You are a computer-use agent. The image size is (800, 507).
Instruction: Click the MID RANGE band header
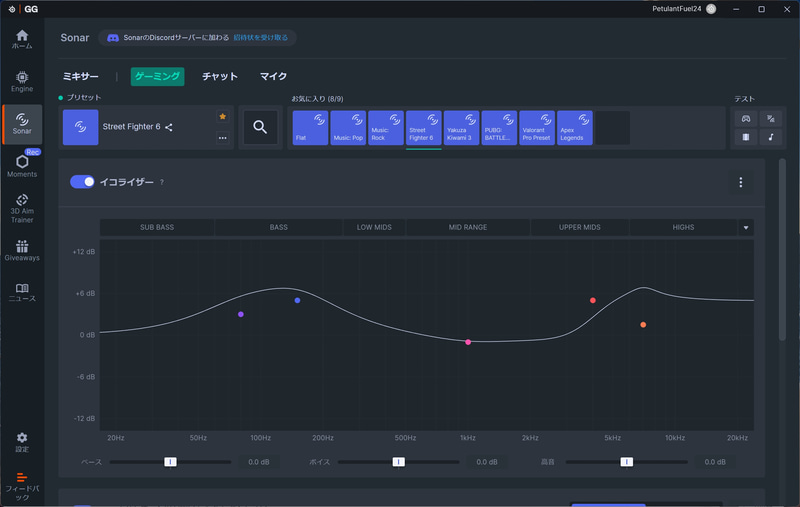[468, 227]
